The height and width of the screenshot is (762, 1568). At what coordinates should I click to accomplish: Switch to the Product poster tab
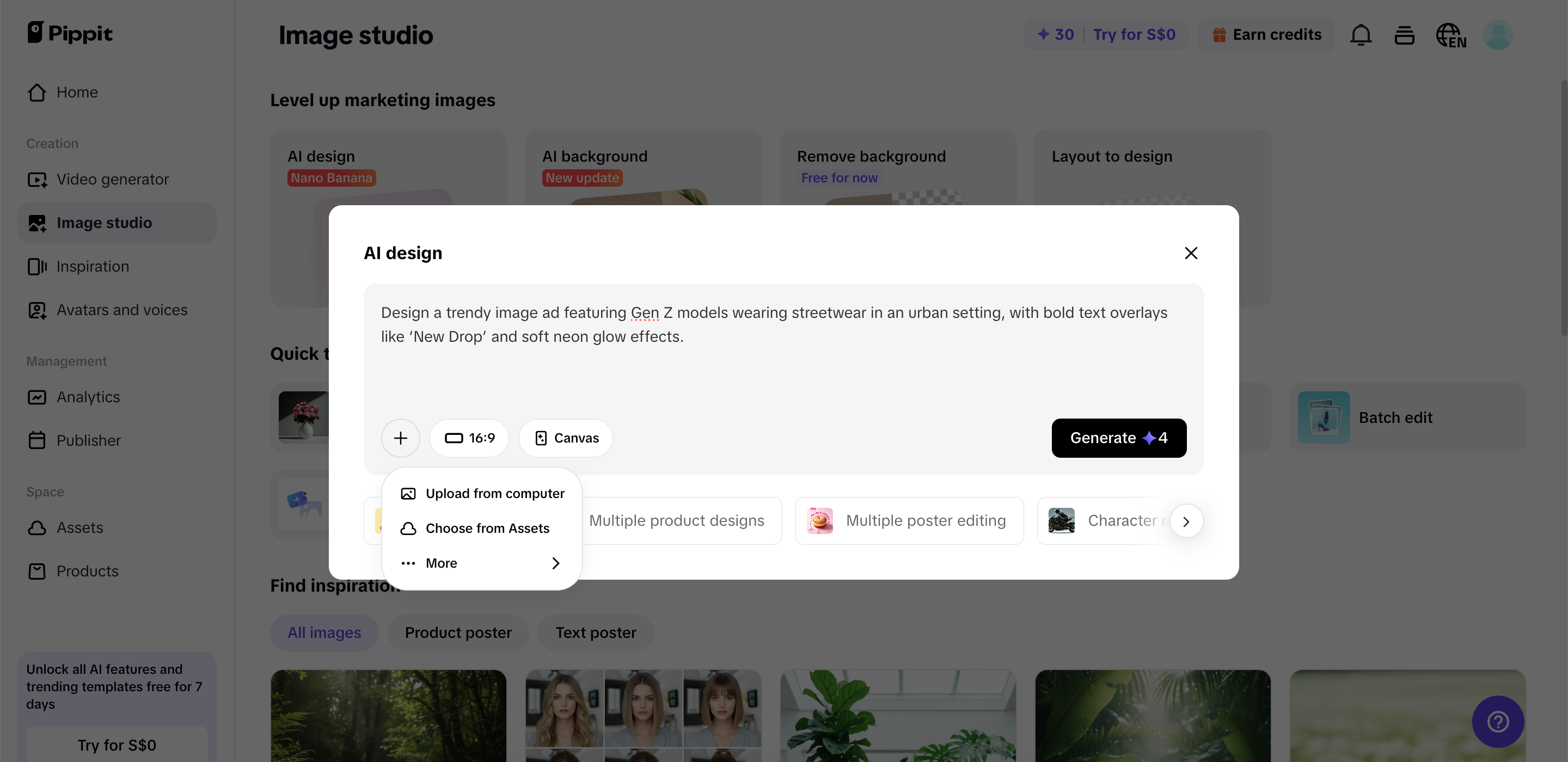pyautogui.click(x=458, y=632)
